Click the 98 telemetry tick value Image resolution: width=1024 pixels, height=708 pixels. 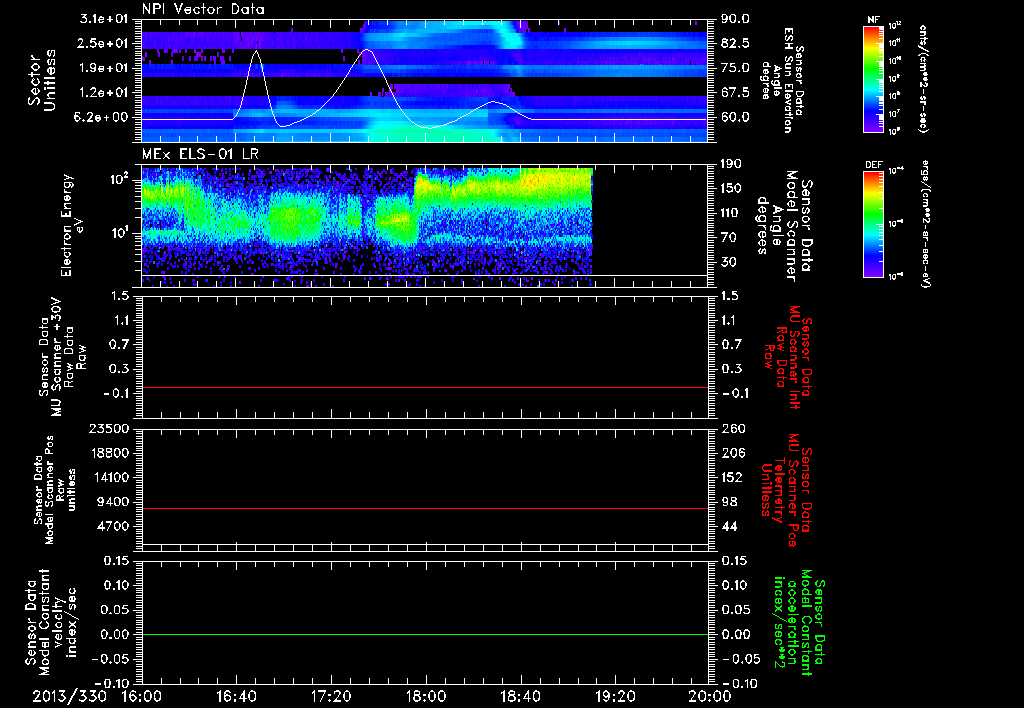(x=729, y=502)
